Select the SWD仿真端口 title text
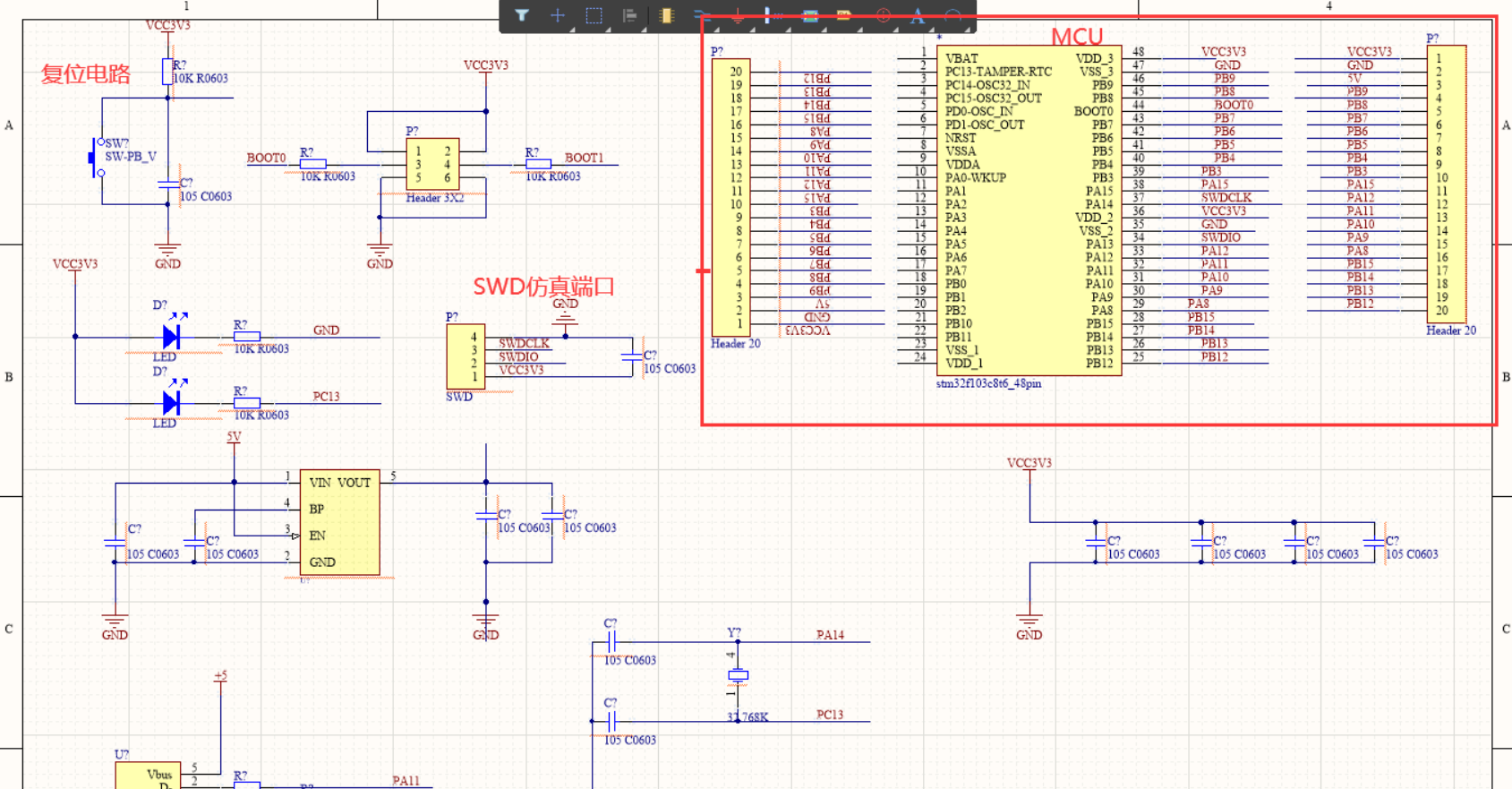Image resolution: width=1512 pixels, height=789 pixels. 544,287
